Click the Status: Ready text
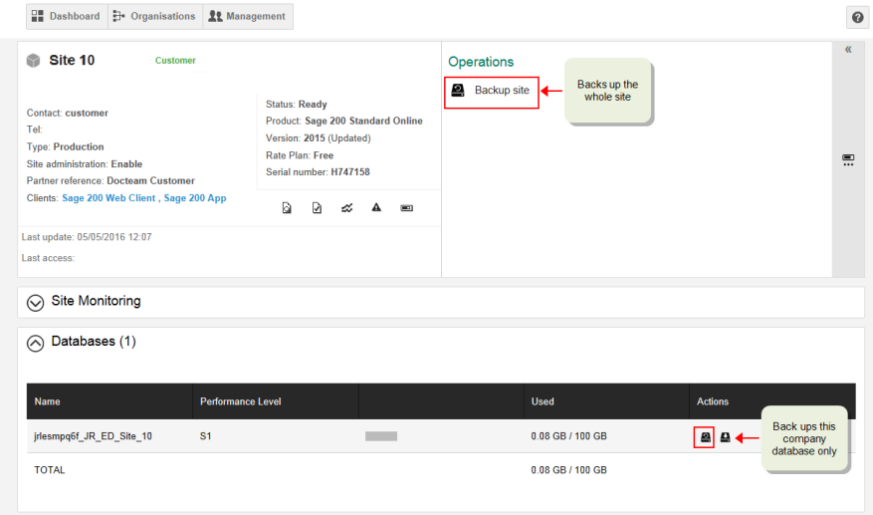 [x=296, y=104]
